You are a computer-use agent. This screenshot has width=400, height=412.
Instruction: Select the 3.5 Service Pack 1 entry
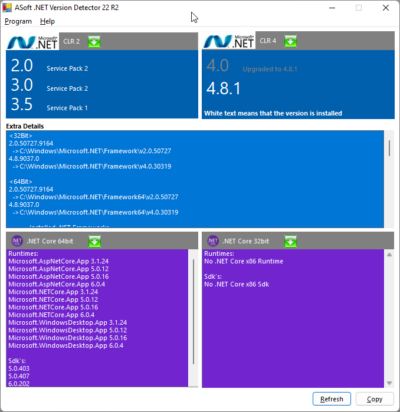pos(49,105)
